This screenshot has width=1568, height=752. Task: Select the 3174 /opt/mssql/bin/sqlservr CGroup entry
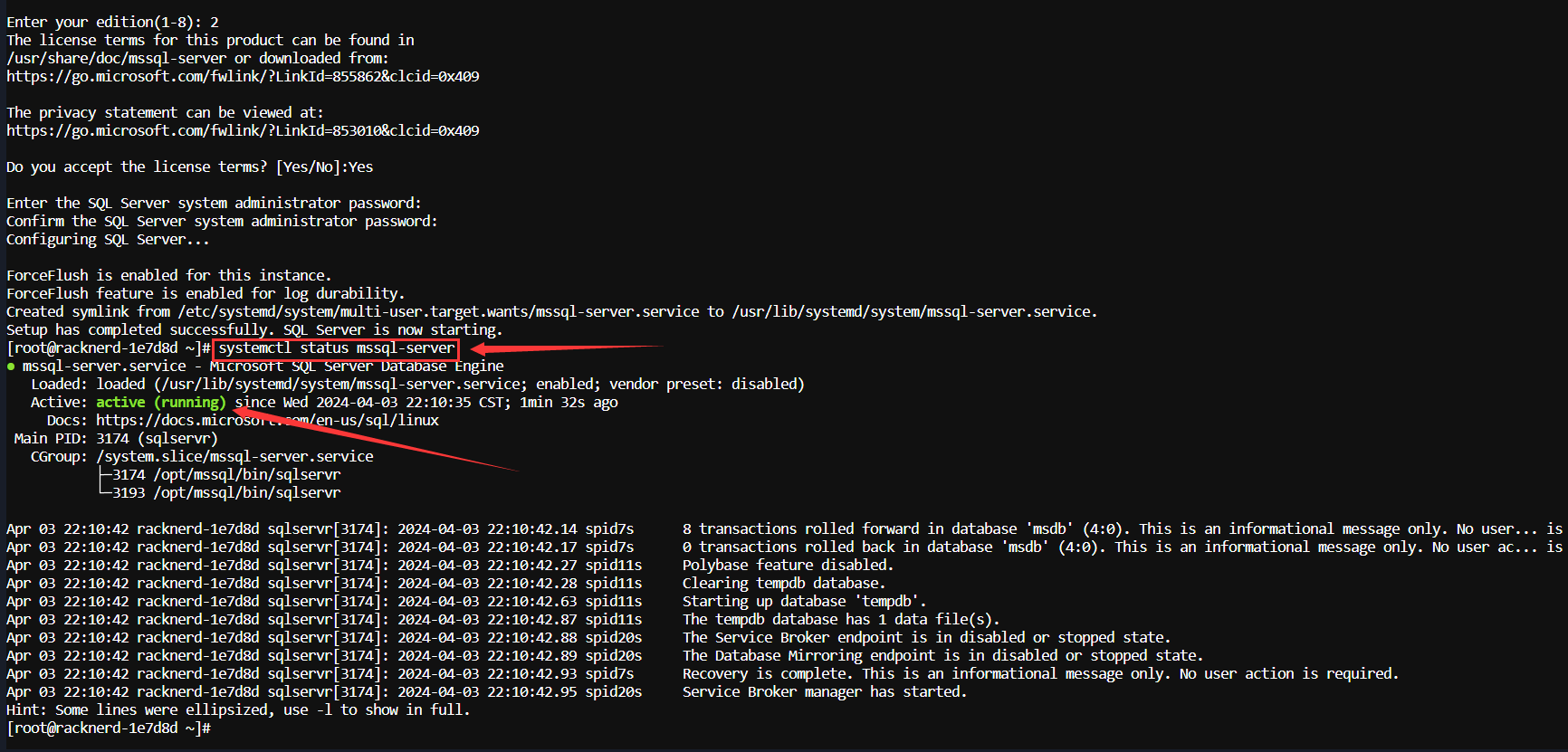pyautogui.click(x=225, y=475)
